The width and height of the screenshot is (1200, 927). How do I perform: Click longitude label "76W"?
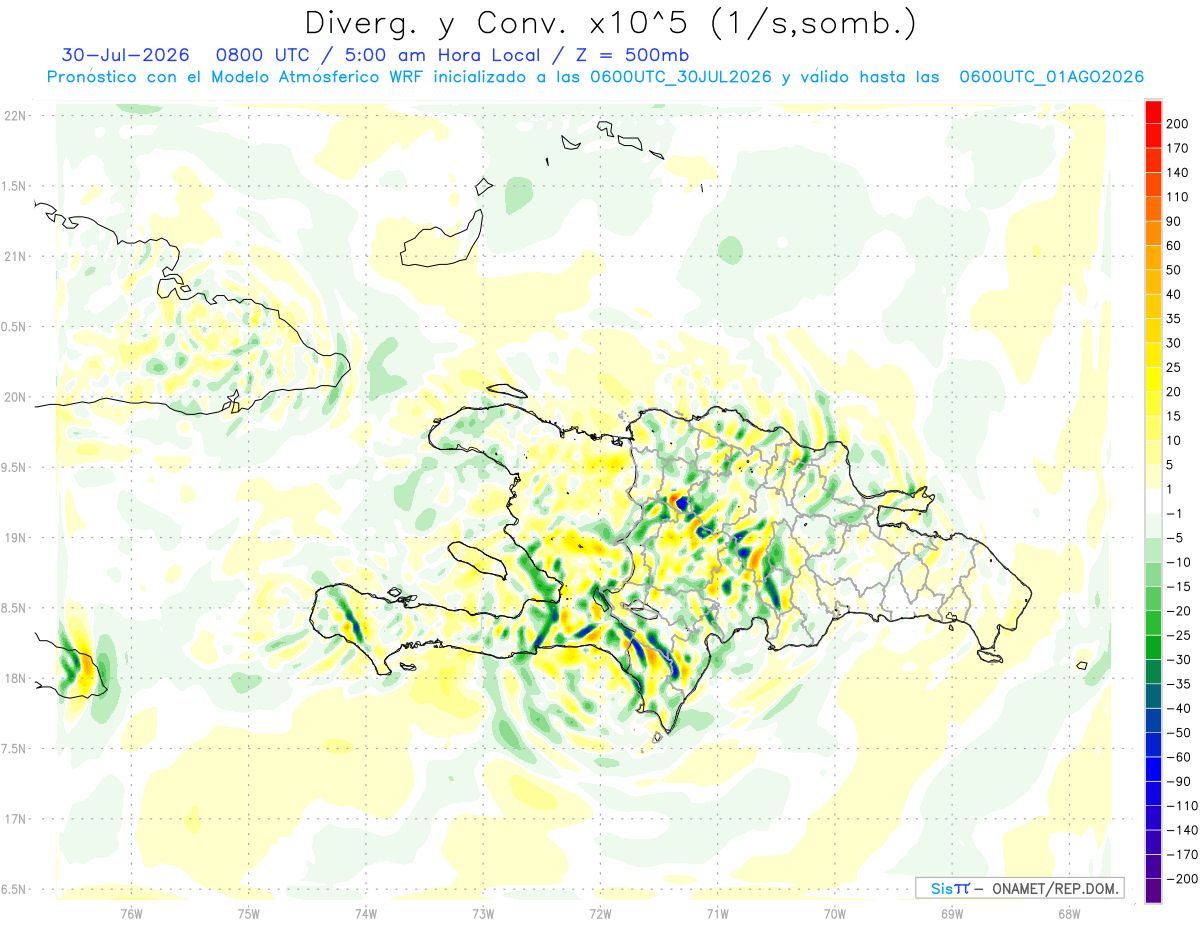coord(131,913)
